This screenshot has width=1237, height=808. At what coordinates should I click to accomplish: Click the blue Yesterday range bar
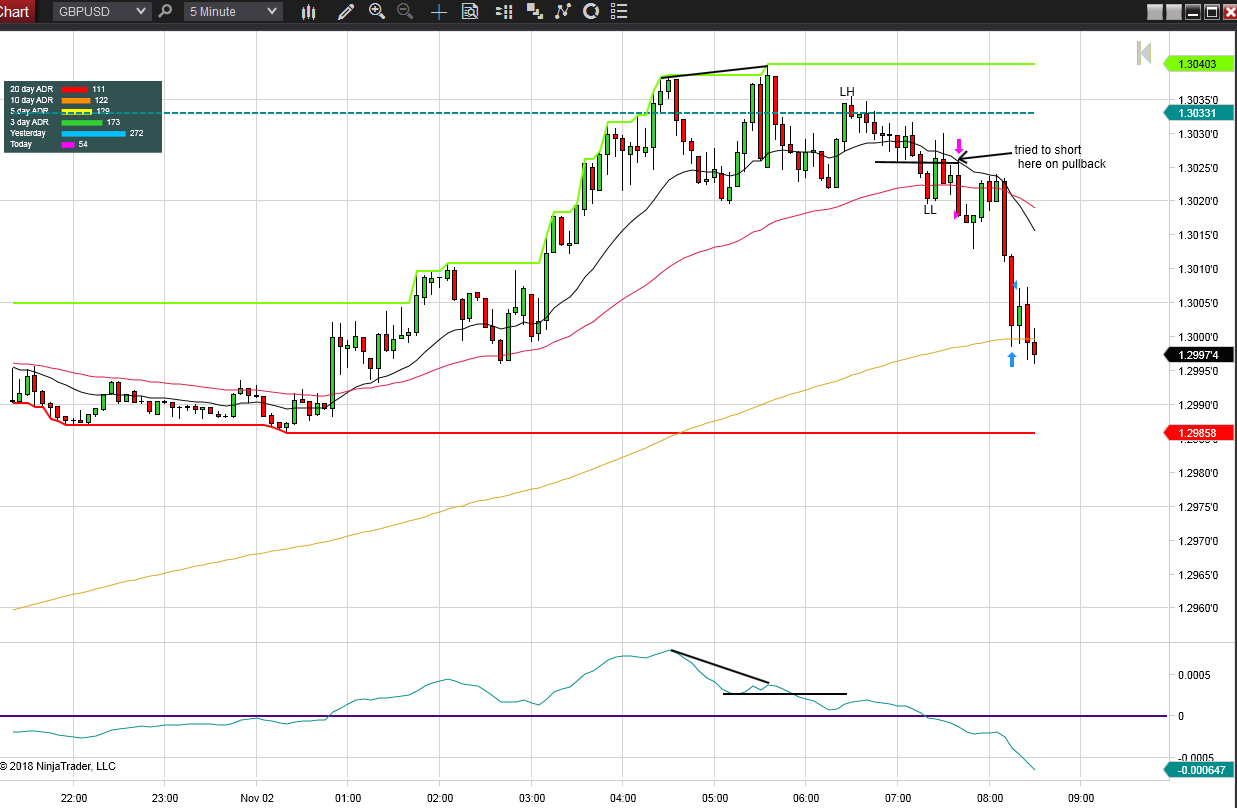(x=94, y=133)
